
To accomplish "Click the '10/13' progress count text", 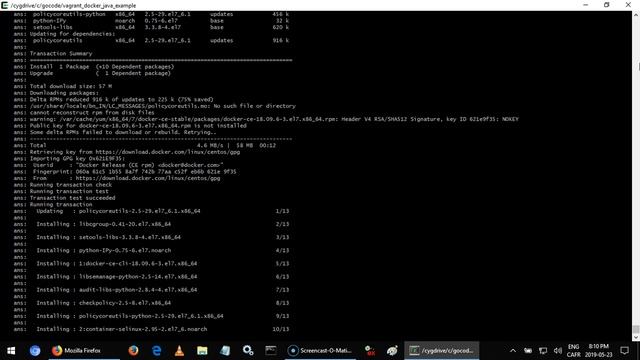I will (281, 329).
